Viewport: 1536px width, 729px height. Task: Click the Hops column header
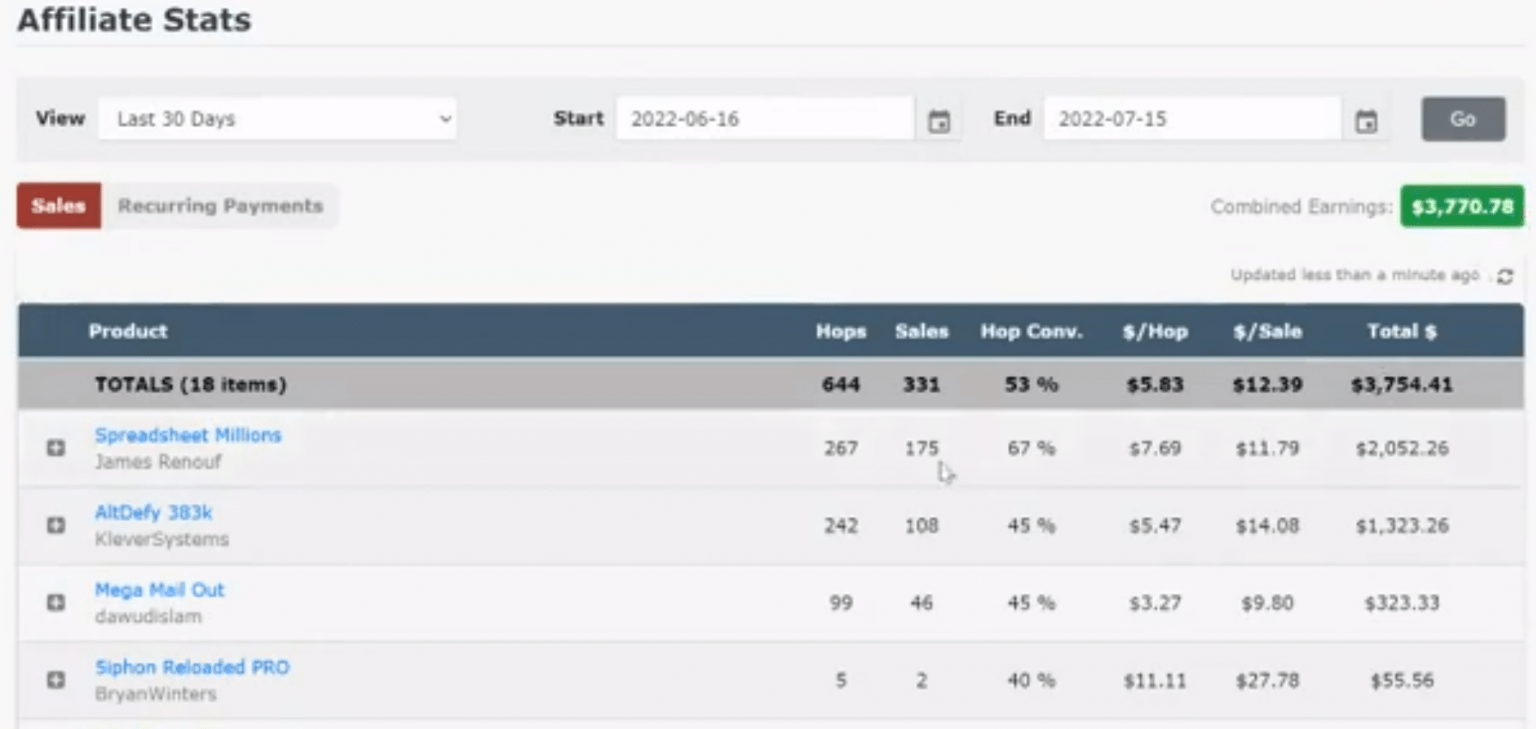pyautogui.click(x=841, y=331)
